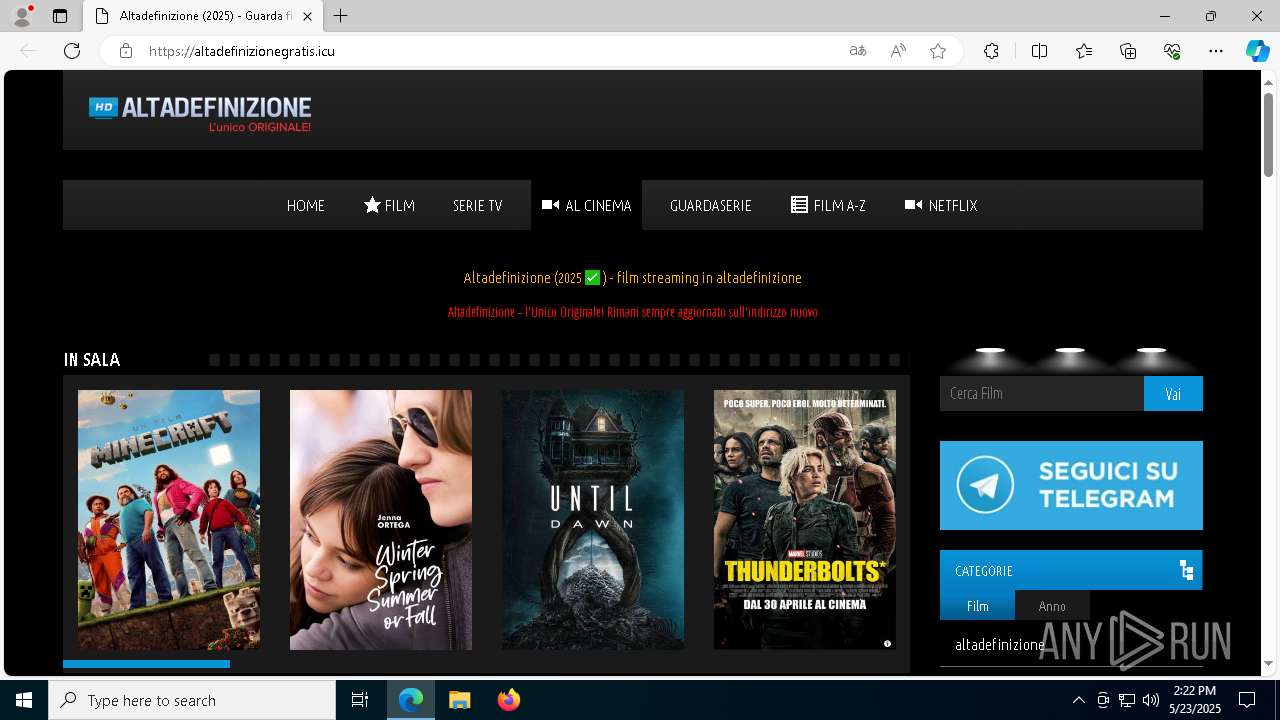Click the scrollbar down arrow
This screenshot has width=1280, height=720.
[1268, 663]
